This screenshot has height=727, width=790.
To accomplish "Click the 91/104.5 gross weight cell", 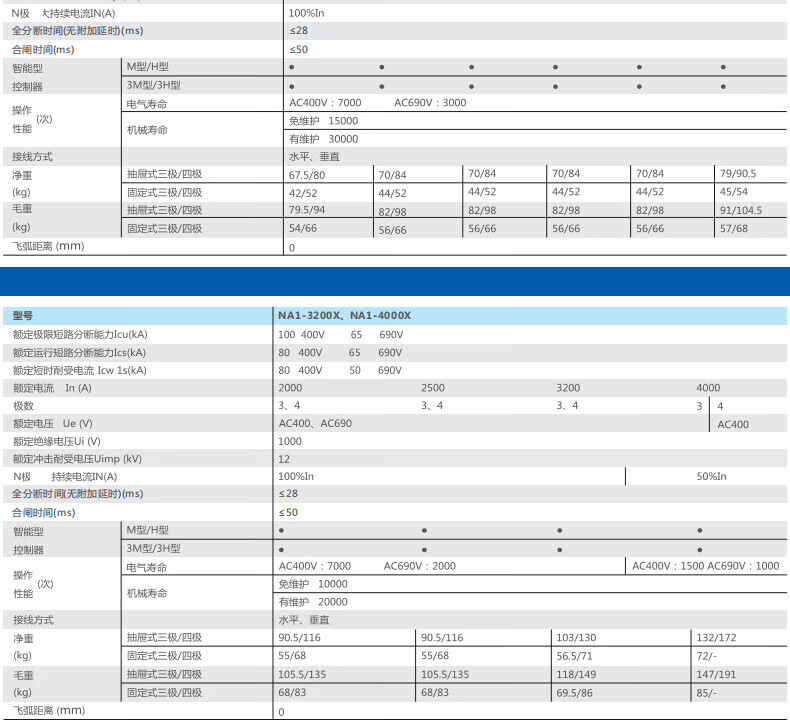I will tap(741, 211).
